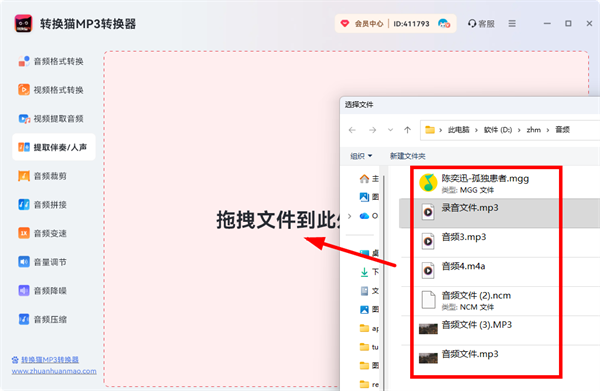
Task: Click the 音频变速 1X icon
Action: coord(24,233)
